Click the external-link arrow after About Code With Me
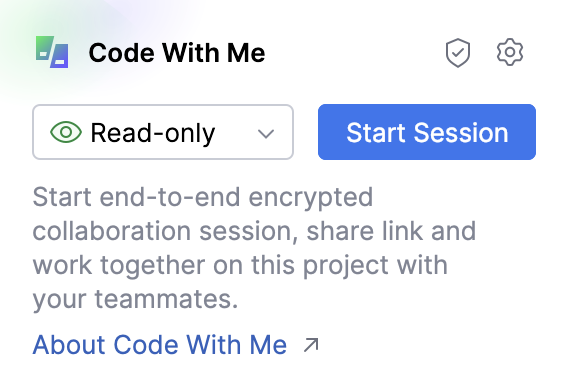This screenshot has height=370, width=570. pyautogui.click(x=311, y=345)
